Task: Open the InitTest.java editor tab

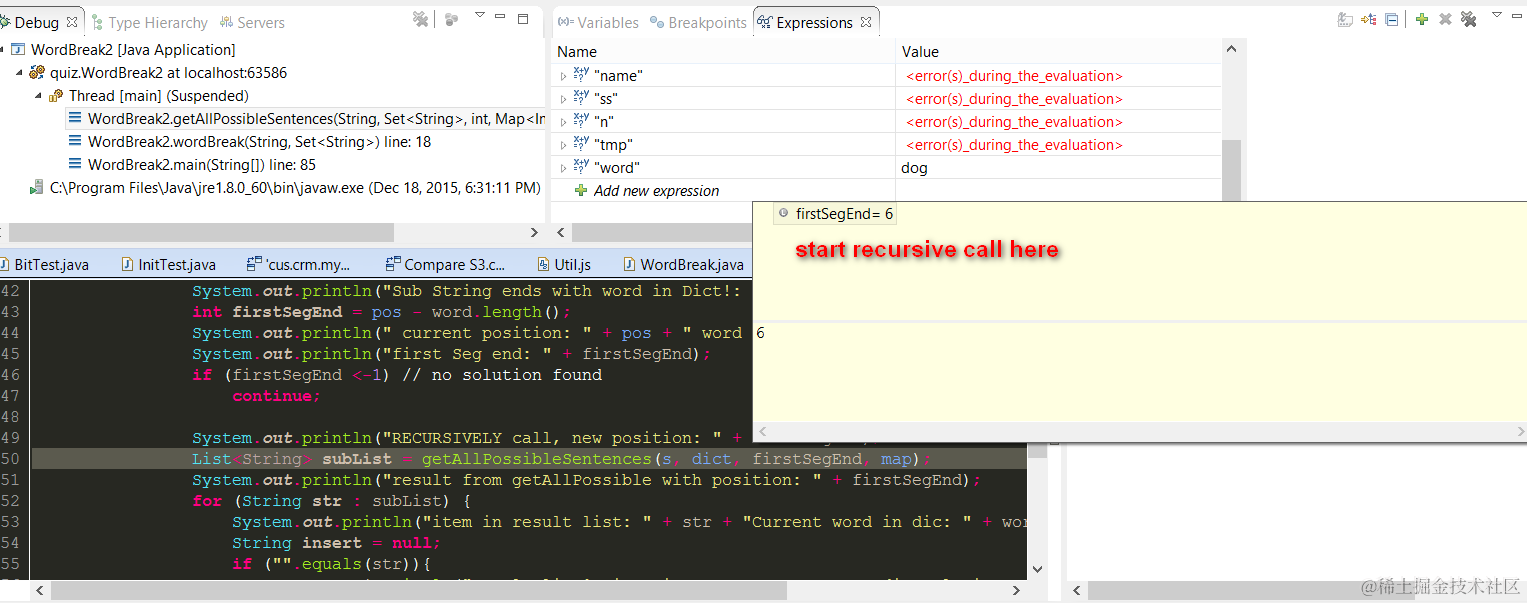Action: coord(169,264)
